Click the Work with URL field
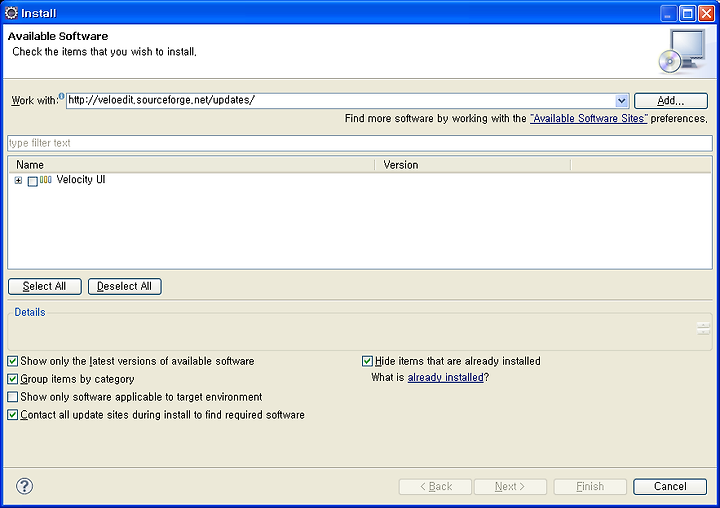The height and width of the screenshot is (508, 720). point(341,101)
